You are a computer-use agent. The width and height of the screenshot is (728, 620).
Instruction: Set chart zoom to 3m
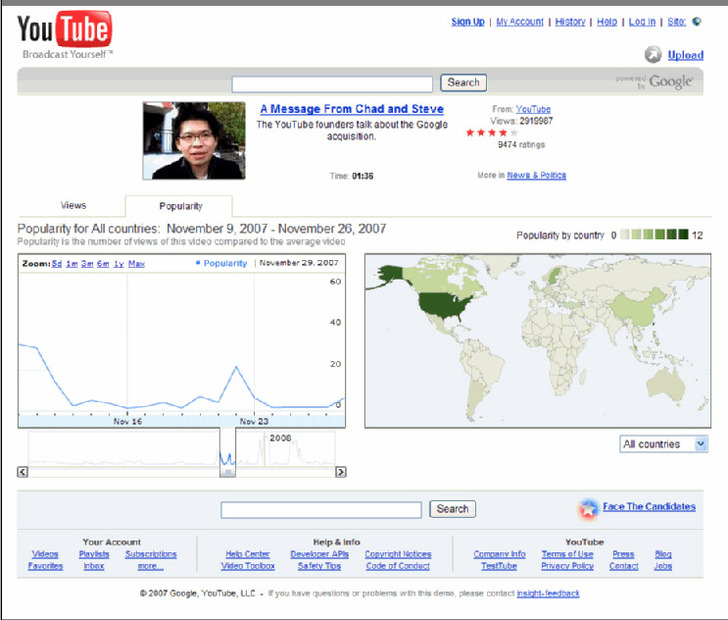tap(87, 264)
